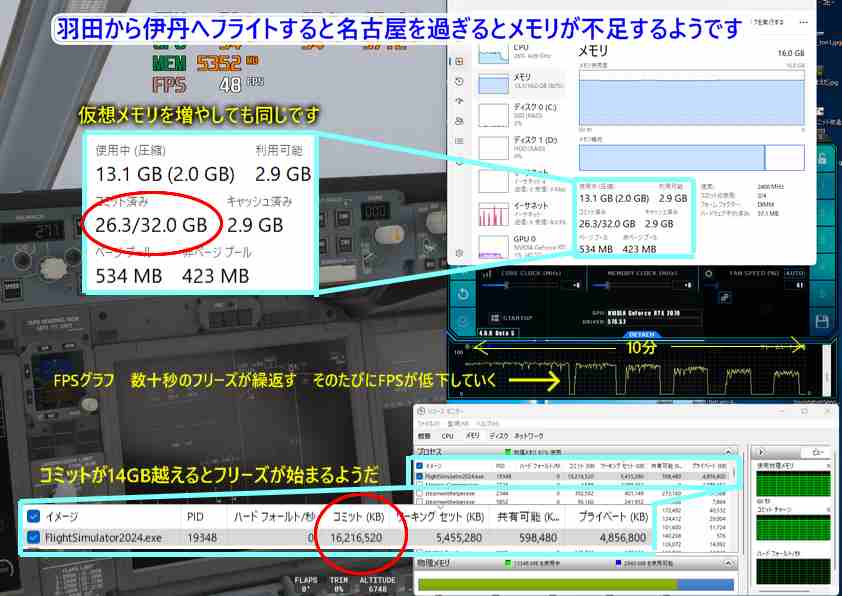Open Task Manager's Users icon
Image resolution: width=842 pixels, height=596 pixels.
pyautogui.click(x=459, y=121)
